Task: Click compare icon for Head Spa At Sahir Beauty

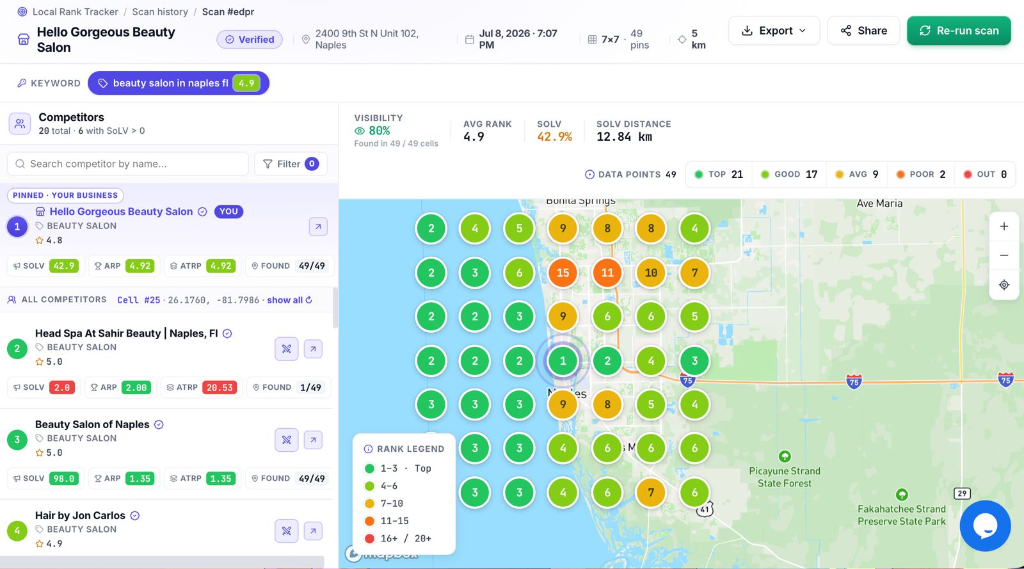Action: coord(286,349)
